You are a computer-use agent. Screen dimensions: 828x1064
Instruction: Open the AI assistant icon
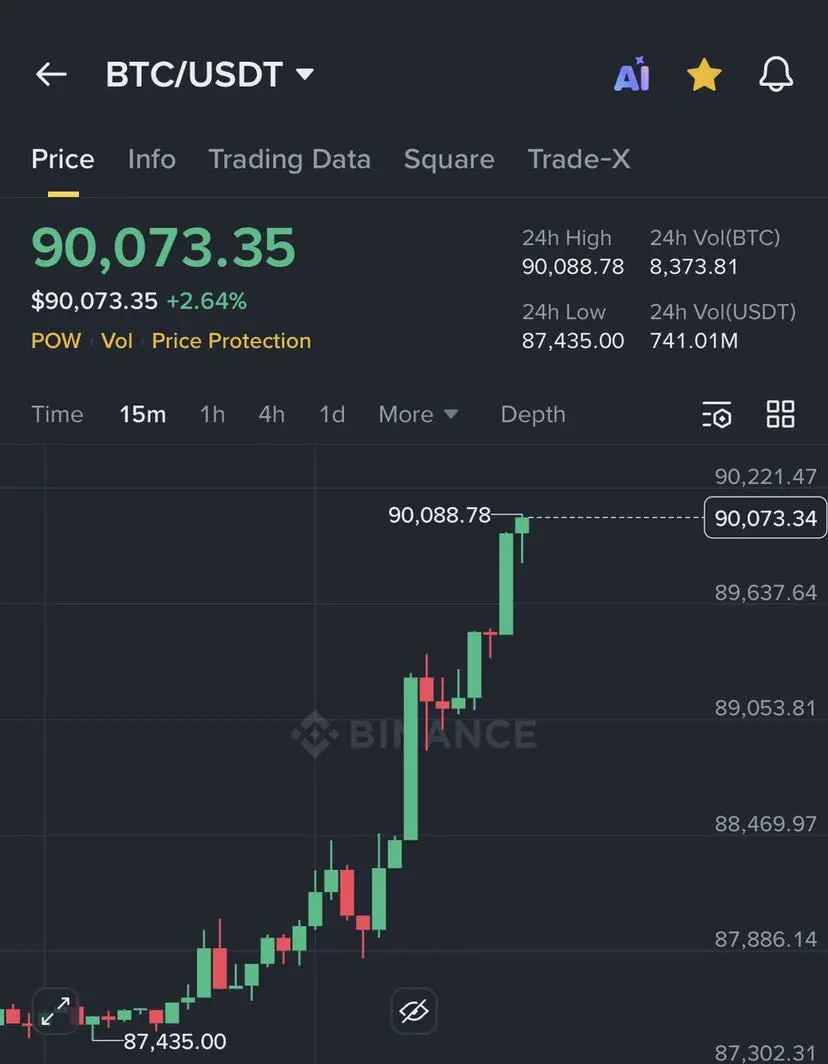(632, 75)
